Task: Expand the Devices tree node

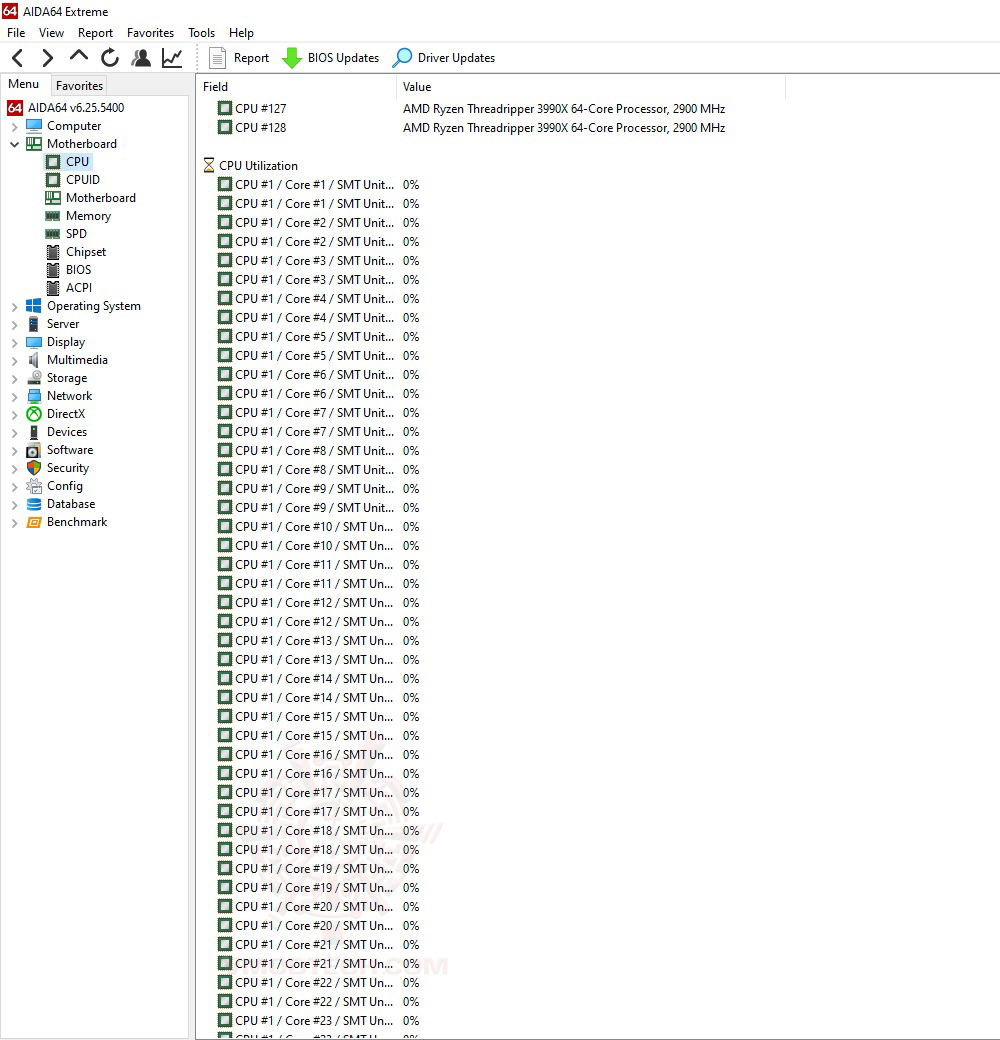Action: [15, 432]
